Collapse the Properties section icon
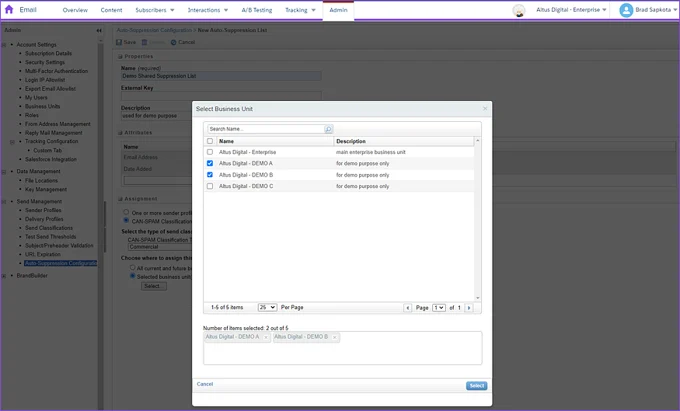This screenshot has width=680, height=411. tap(120, 57)
